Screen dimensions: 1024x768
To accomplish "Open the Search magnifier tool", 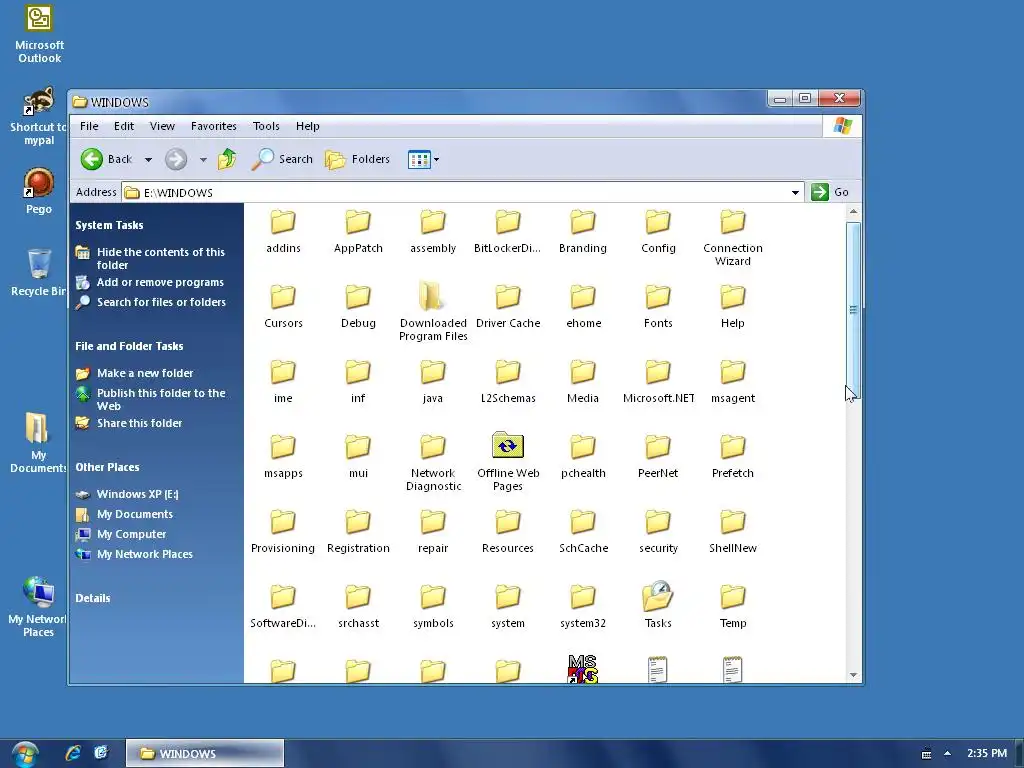I will pos(283,159).
